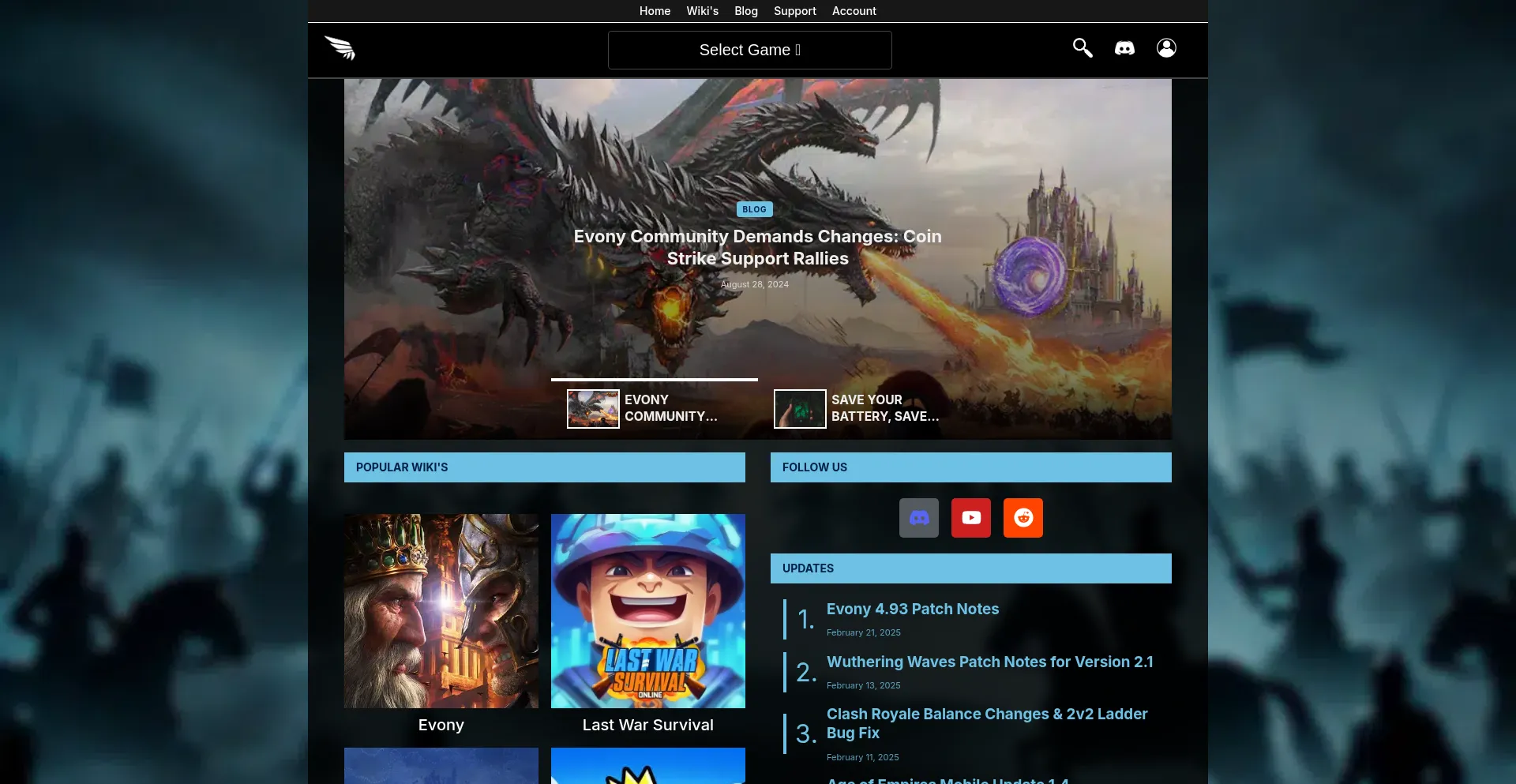Open Clash Royale Balance Changes update
Viewport: 1516px width, 784px height.
(x=987, y=723)
